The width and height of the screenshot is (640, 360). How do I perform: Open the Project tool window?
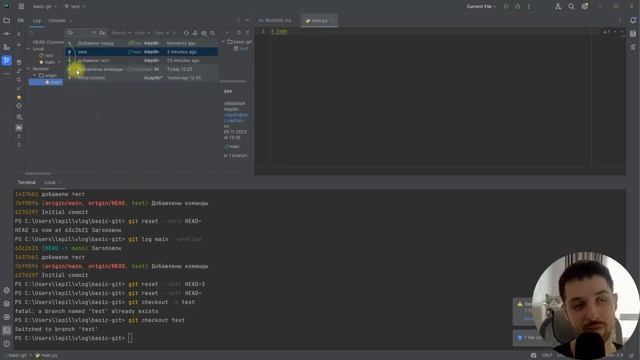[7, 20]
